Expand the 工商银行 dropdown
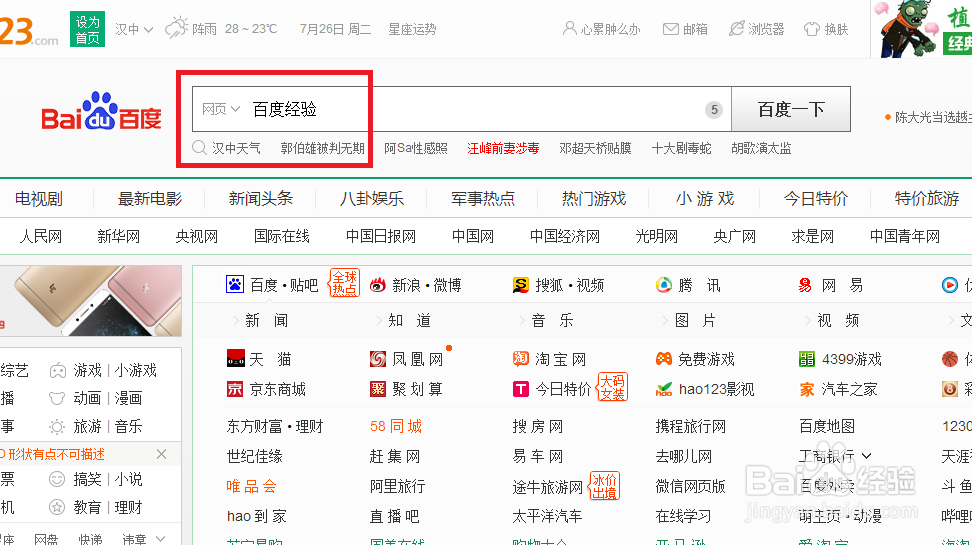This screenshot has width=972, height=545. [x=867, y=456]
